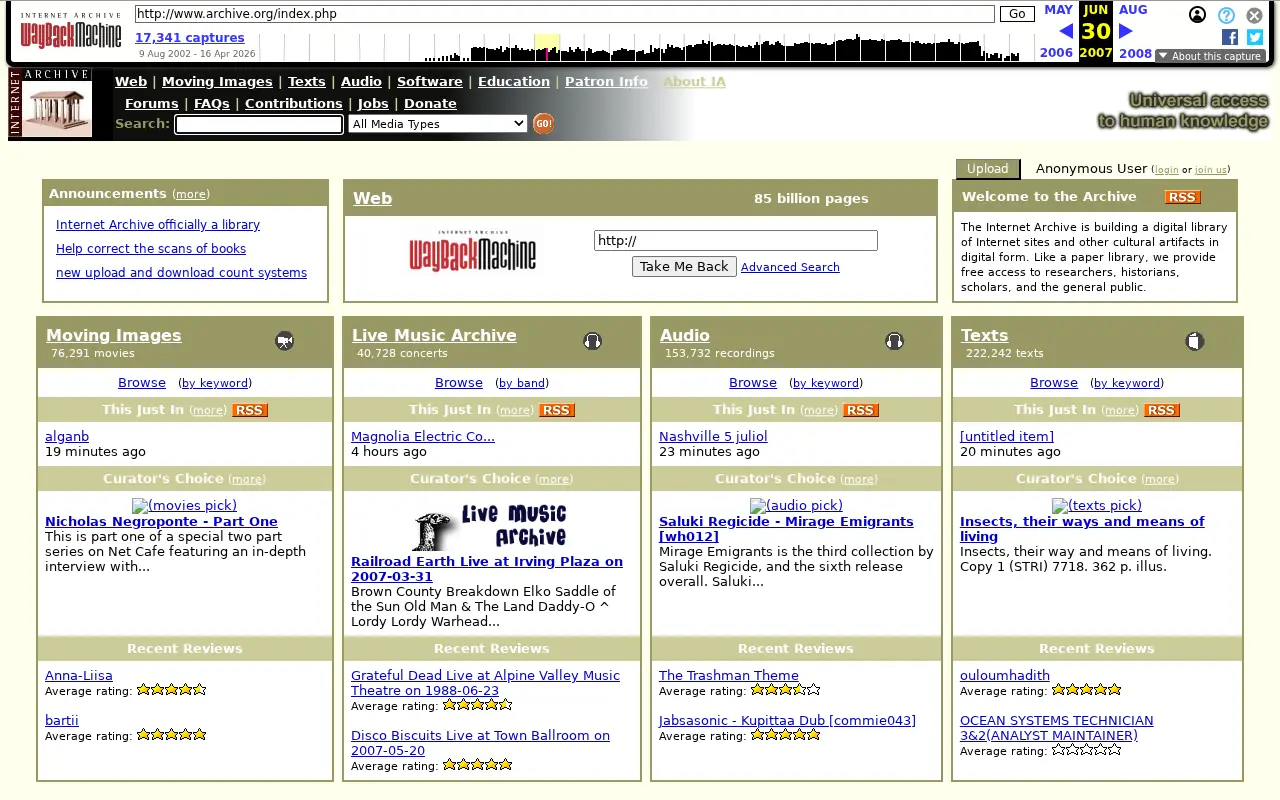
Task: Open the Education nav menu item
Action: 514,82
